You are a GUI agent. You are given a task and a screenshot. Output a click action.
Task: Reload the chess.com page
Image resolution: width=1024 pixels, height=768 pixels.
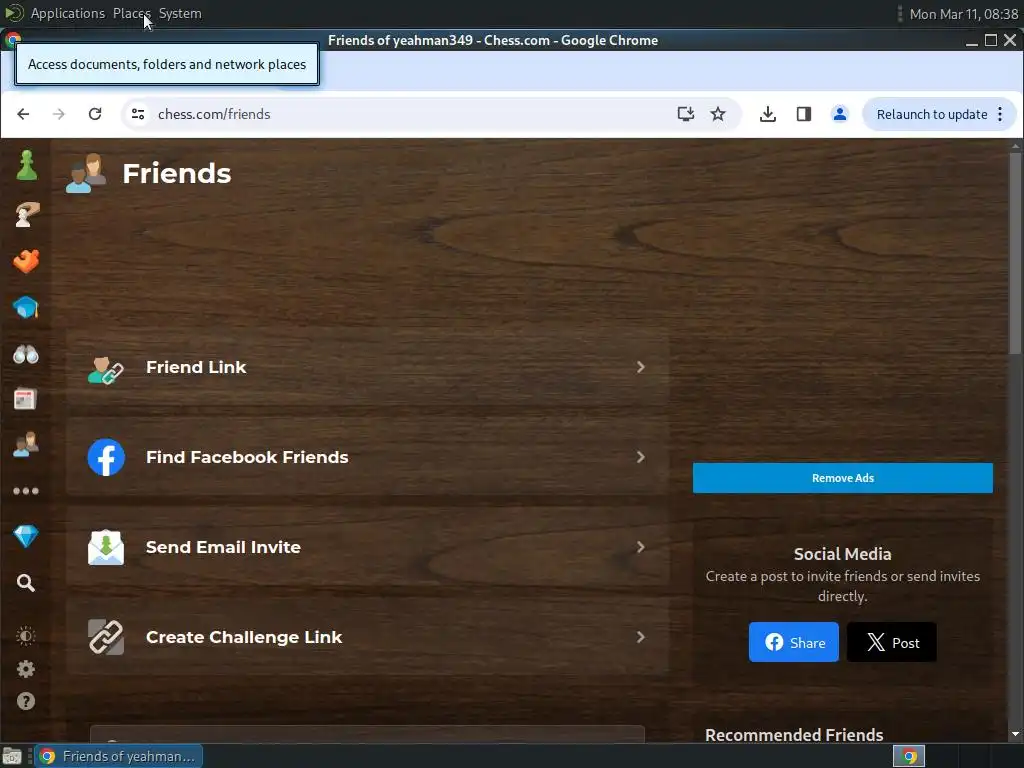pyautogui.click(x=95, y=114)
